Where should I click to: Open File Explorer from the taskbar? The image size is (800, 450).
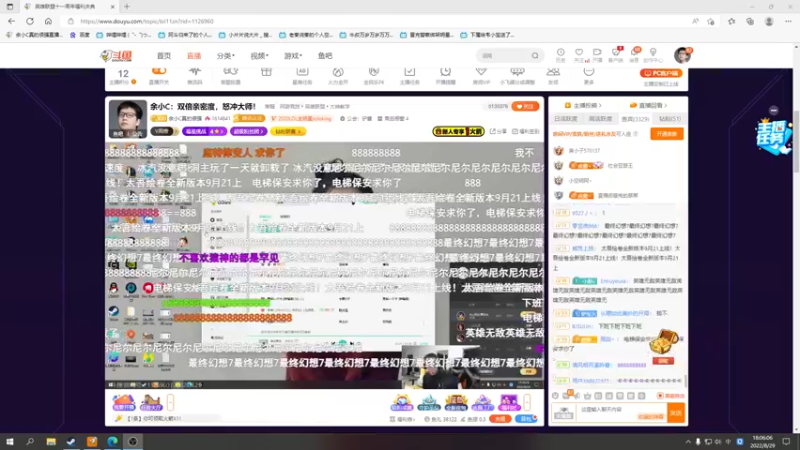pos(51,441)
